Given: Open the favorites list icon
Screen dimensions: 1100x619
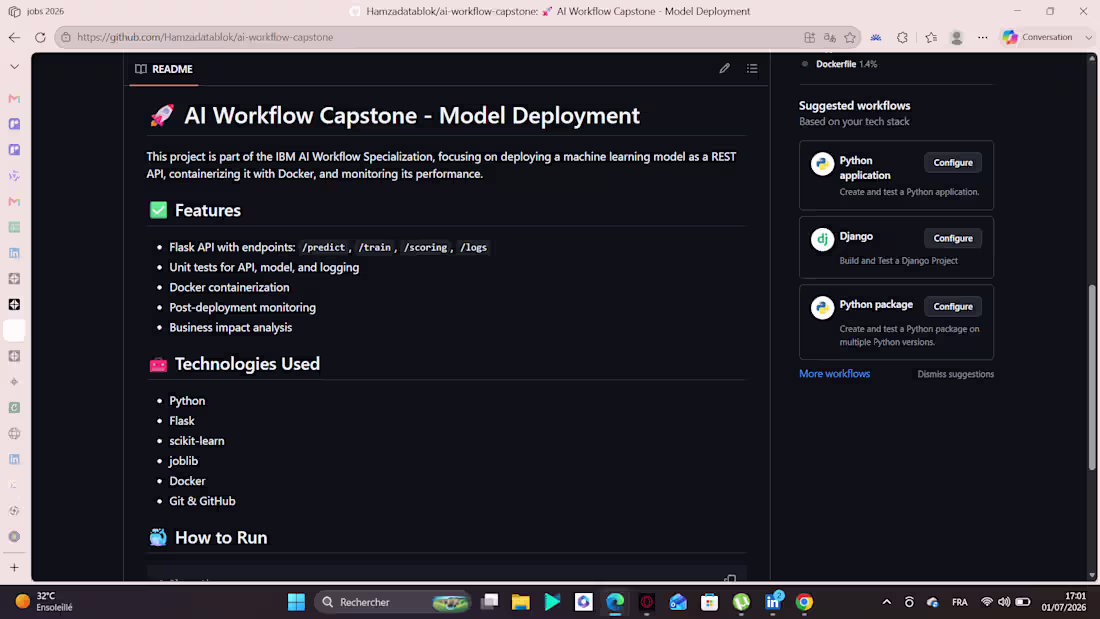Looking at the screenshot, I should click(931, 37).
